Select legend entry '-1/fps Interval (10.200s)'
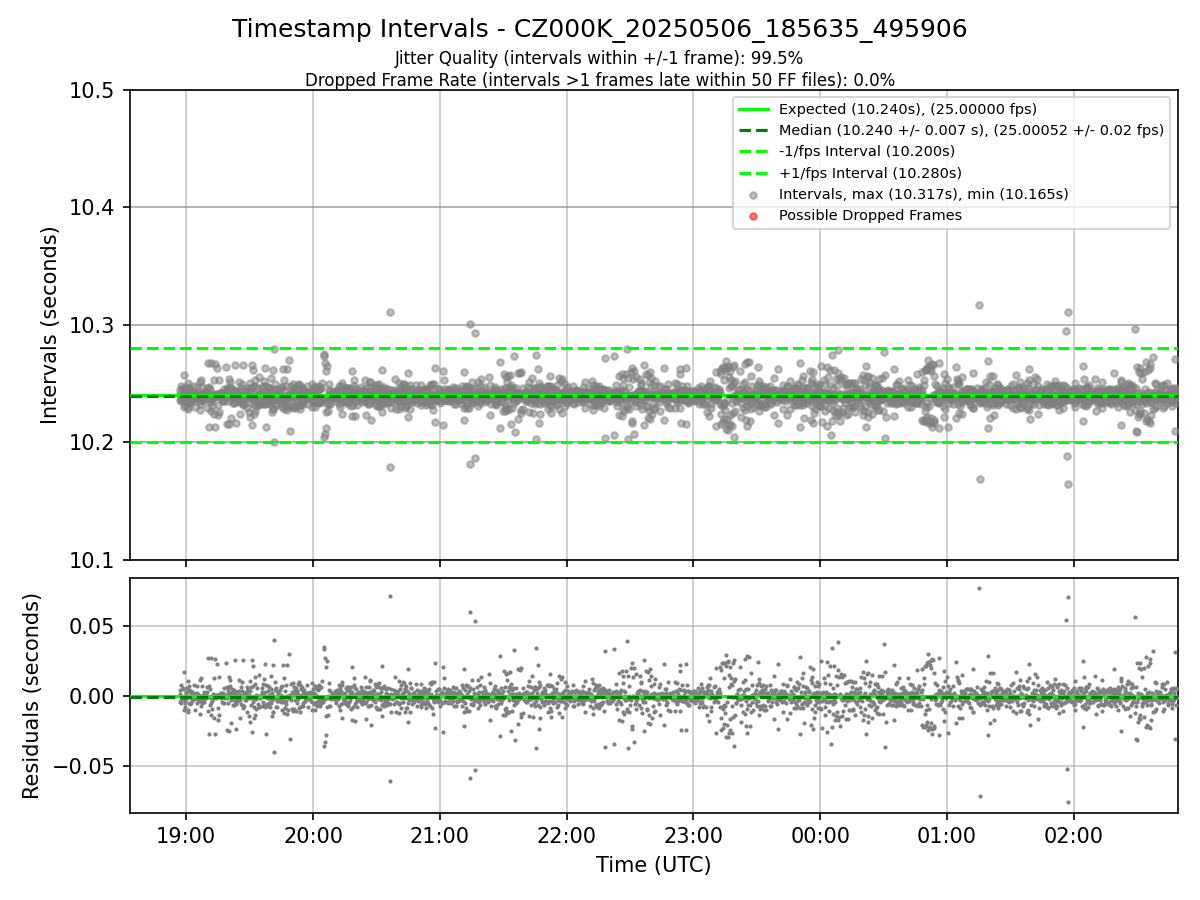 (867, 151)
